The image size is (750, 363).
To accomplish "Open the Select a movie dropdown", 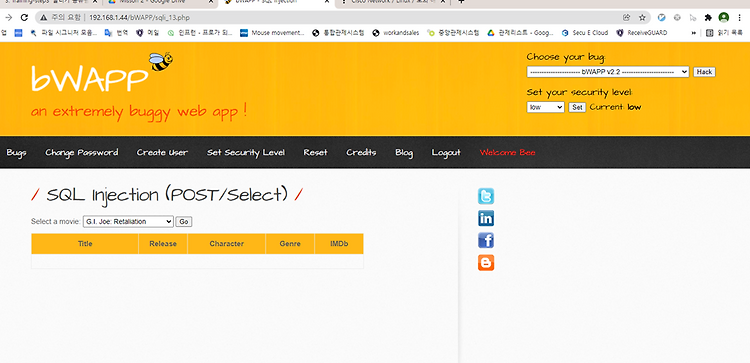I will 128,221.
